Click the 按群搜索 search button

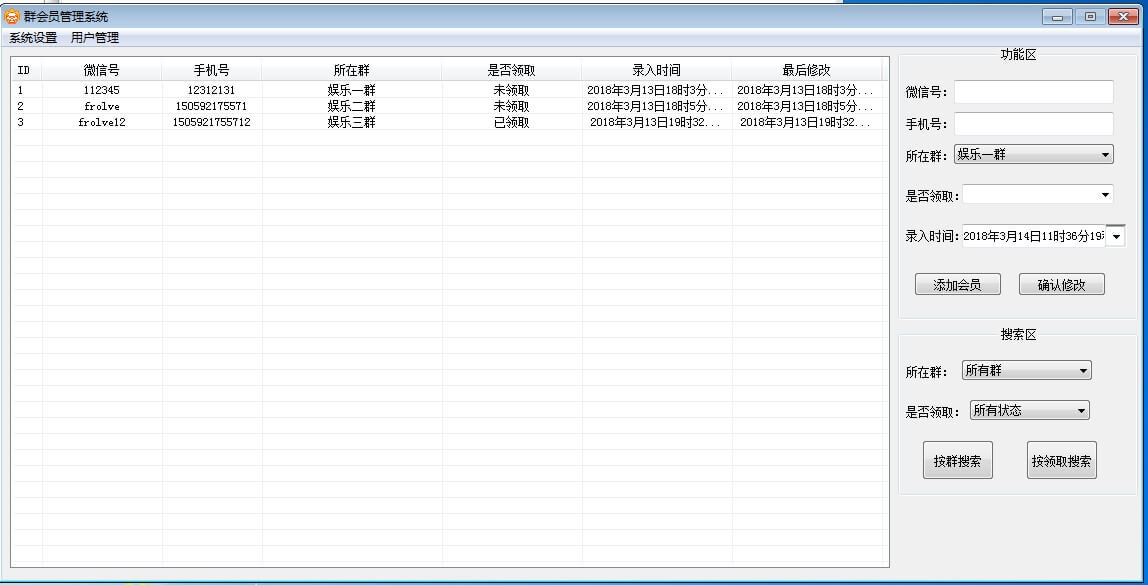[x=957, y=459]
